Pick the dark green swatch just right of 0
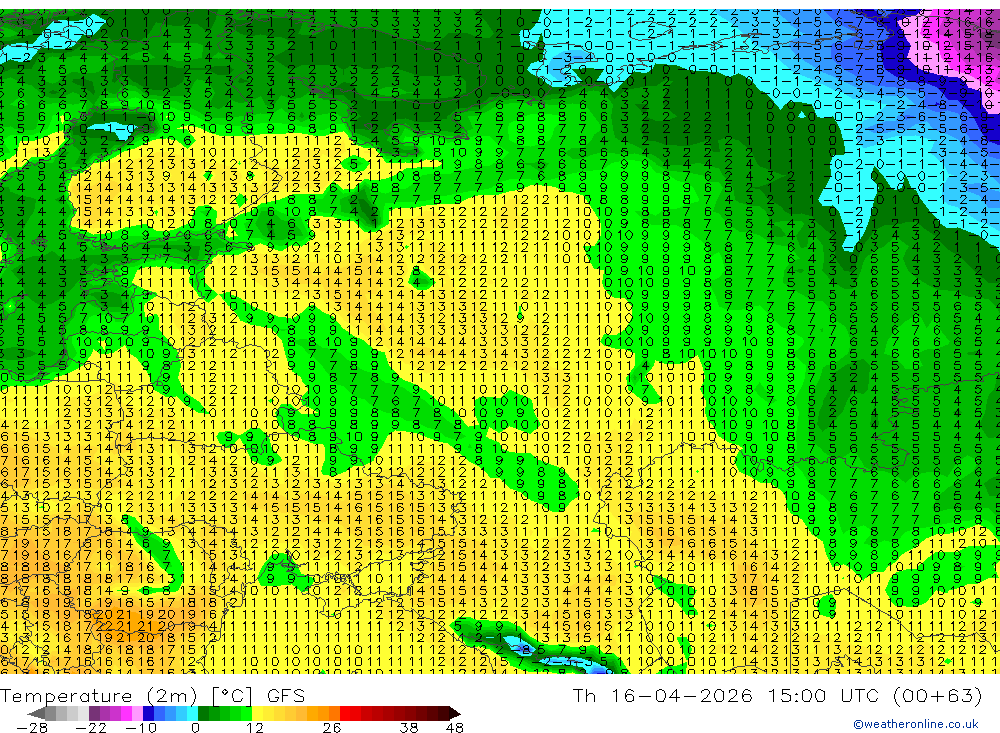 [x=203, y=714]
